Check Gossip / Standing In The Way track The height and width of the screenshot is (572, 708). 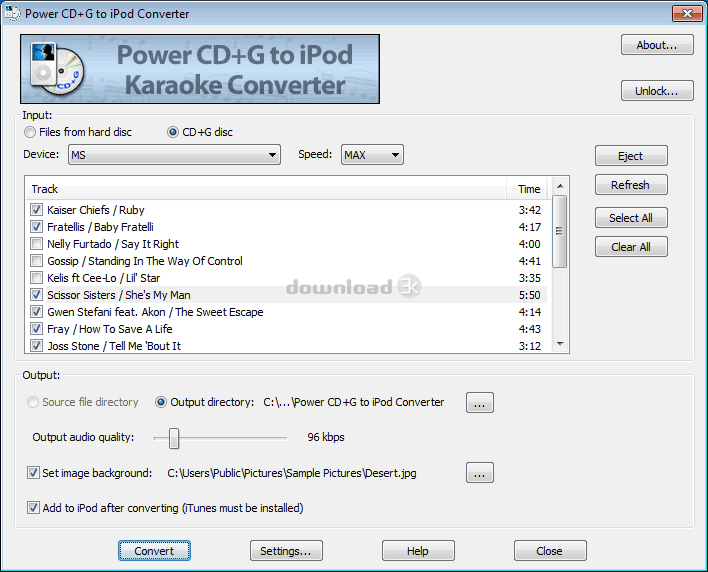[x=37, y=261]
